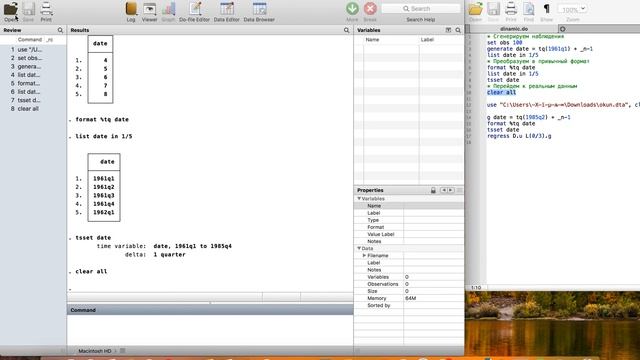Click the Observations row in Properties
Viewport: 640px width, 360px height.
click(x=409, y=284)
